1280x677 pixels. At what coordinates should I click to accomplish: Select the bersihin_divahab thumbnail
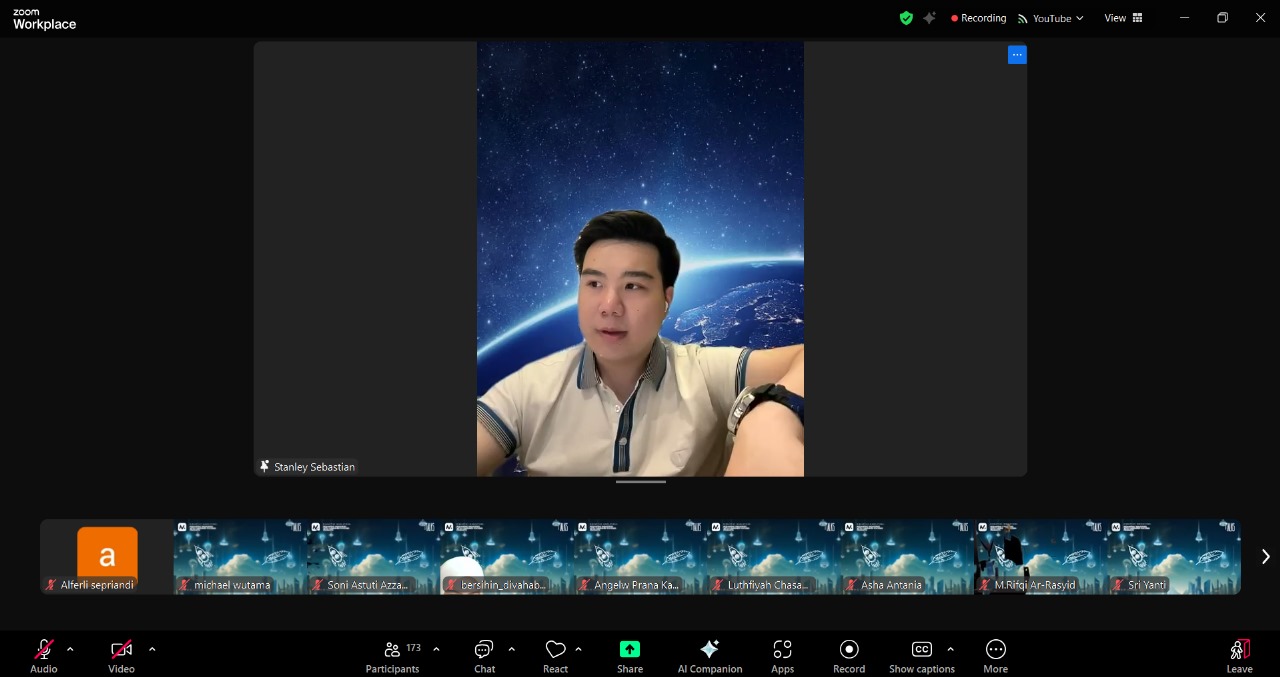(506, 557)
